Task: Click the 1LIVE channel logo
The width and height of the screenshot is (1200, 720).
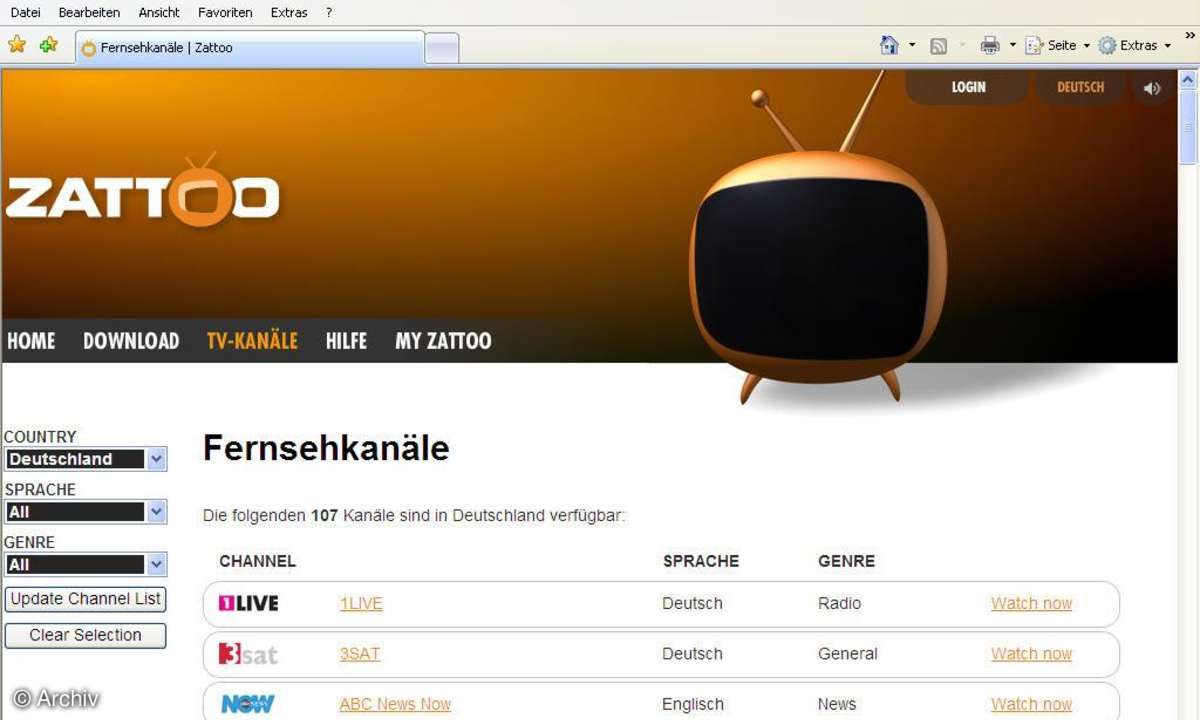Action: pos(248,603)
